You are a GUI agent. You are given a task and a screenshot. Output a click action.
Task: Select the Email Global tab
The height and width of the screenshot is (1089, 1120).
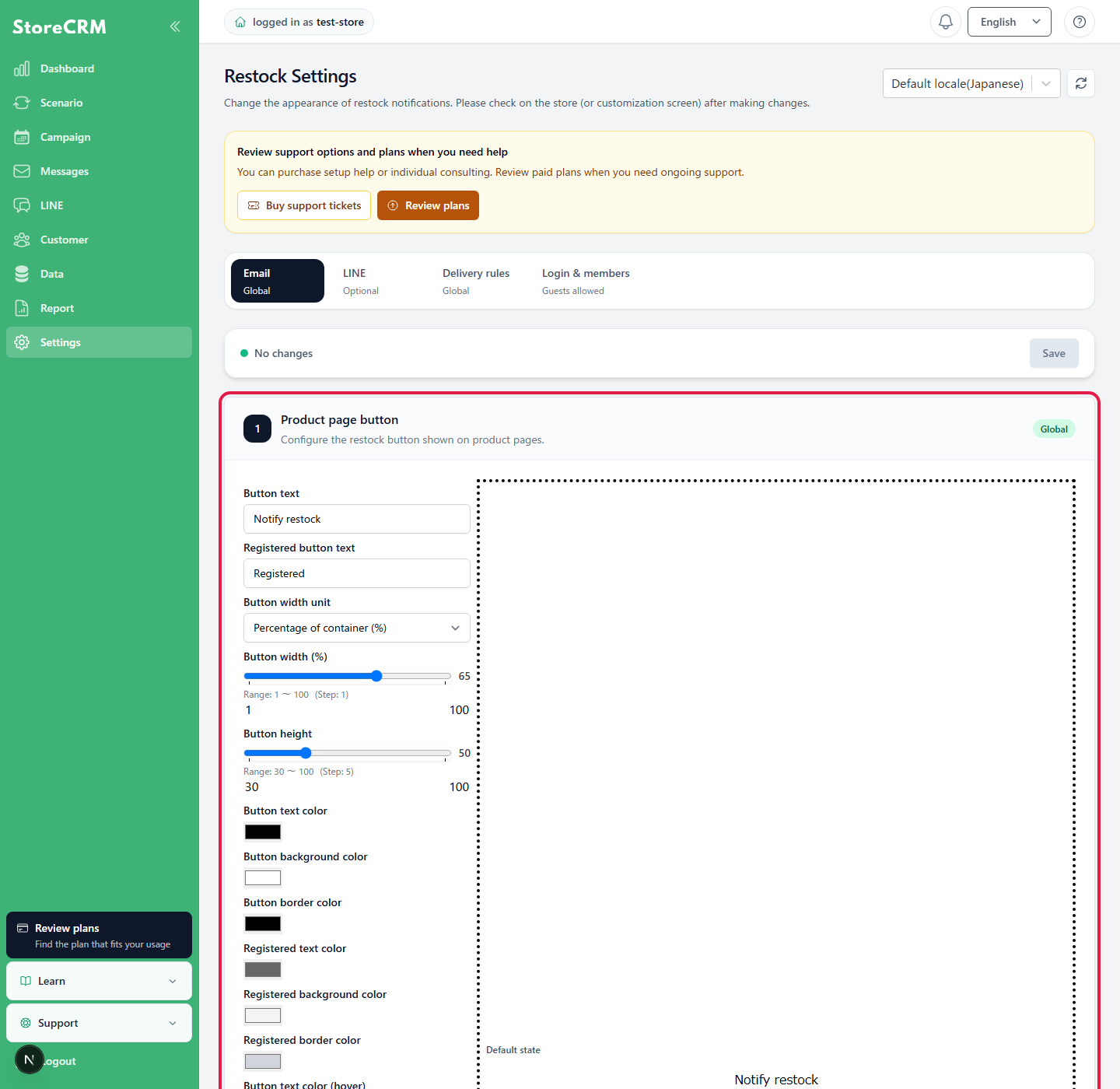[278, 281]
